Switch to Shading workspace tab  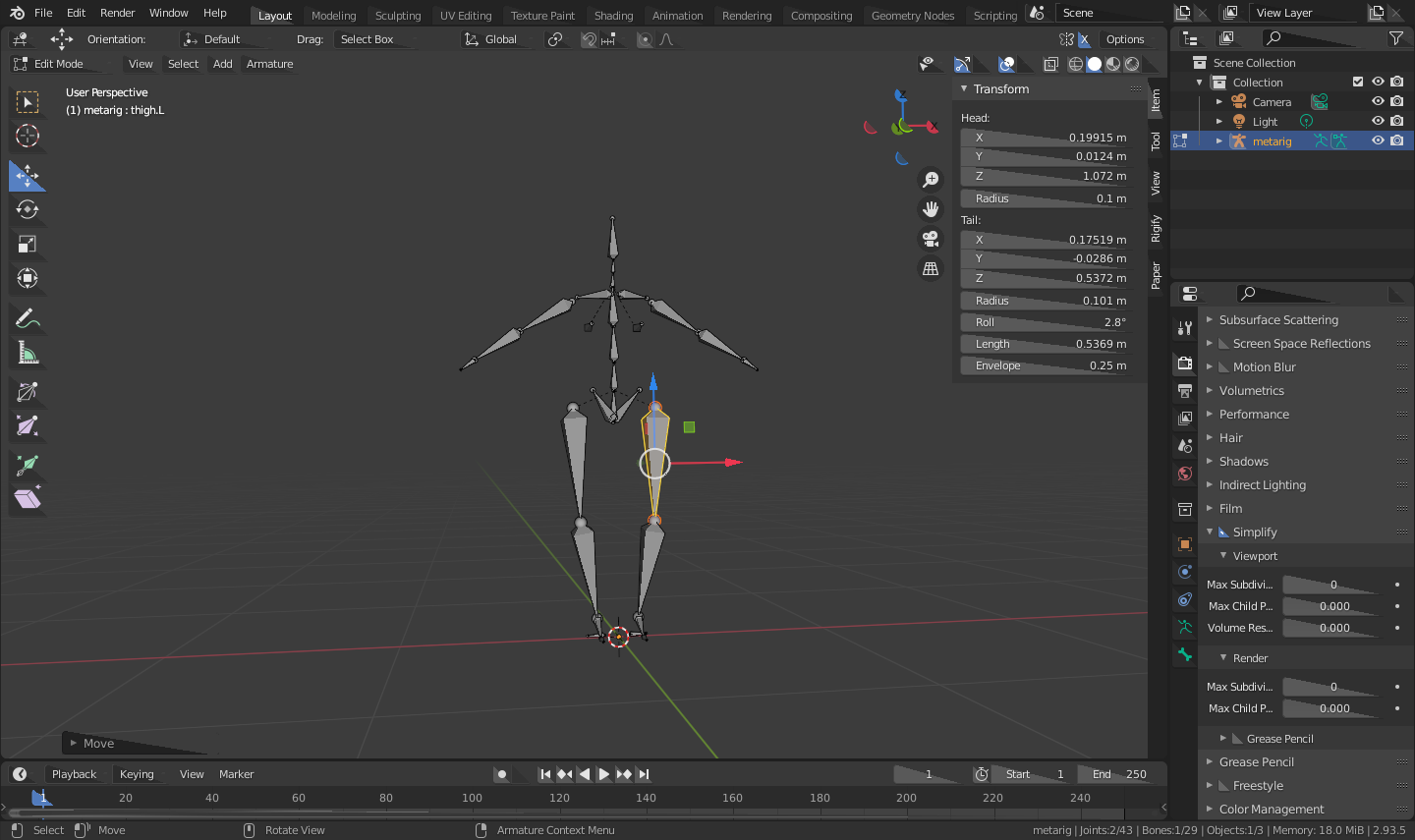613,15
